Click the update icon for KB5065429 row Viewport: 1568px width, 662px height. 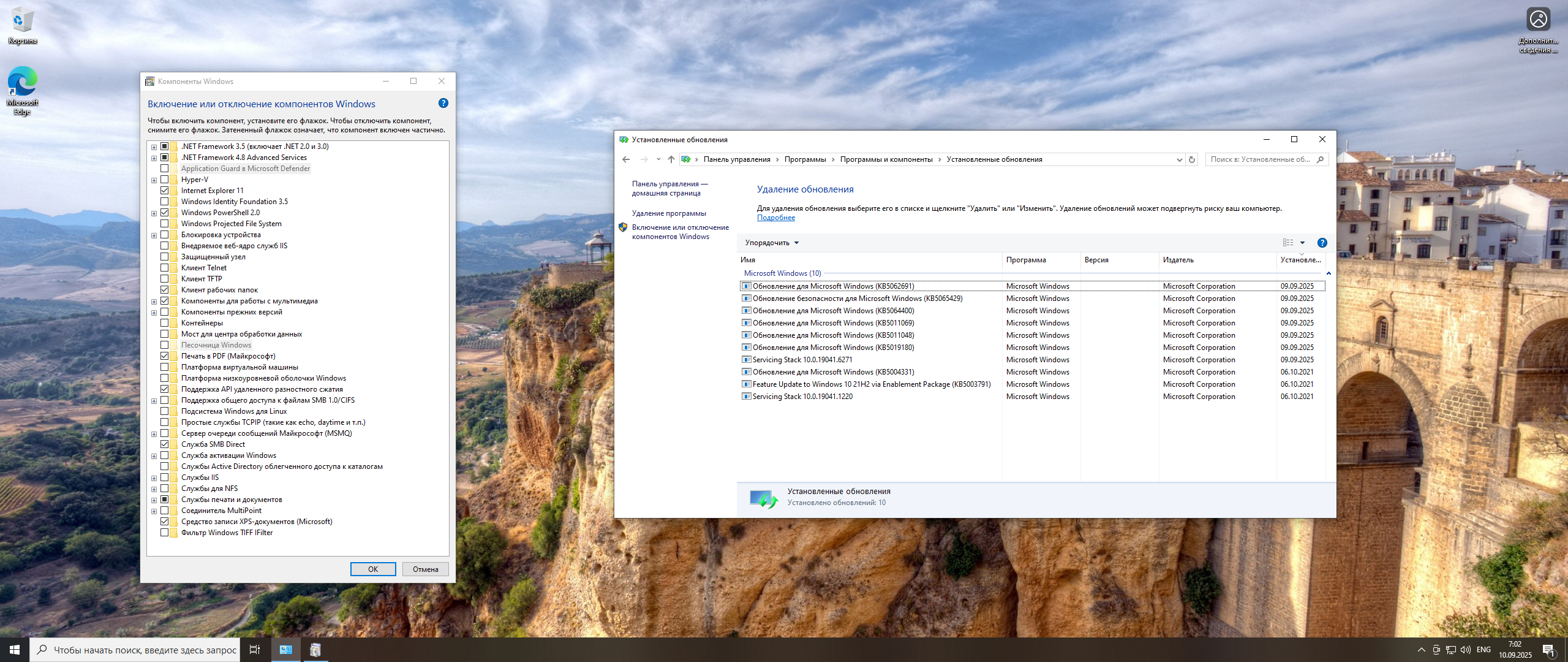pos(746,299)
